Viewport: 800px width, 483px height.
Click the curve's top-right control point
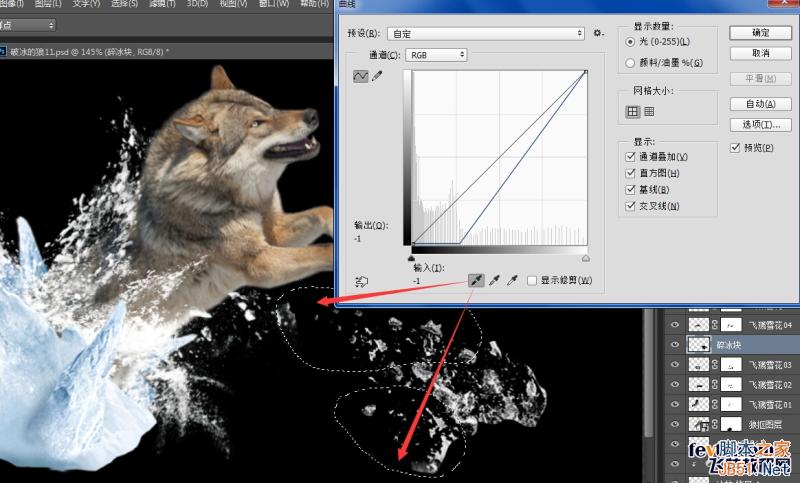click(586, 72)
